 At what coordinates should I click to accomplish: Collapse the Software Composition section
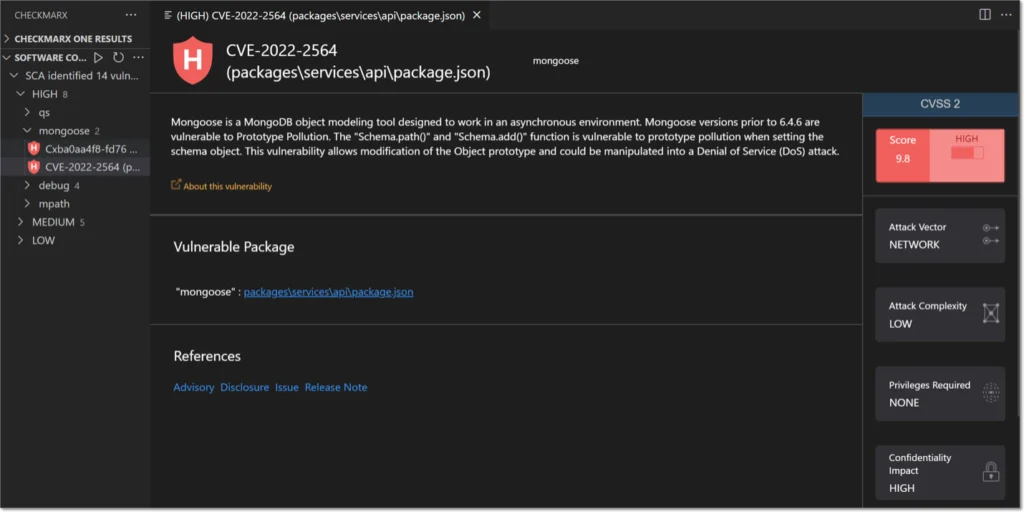[x=7, y=57]
